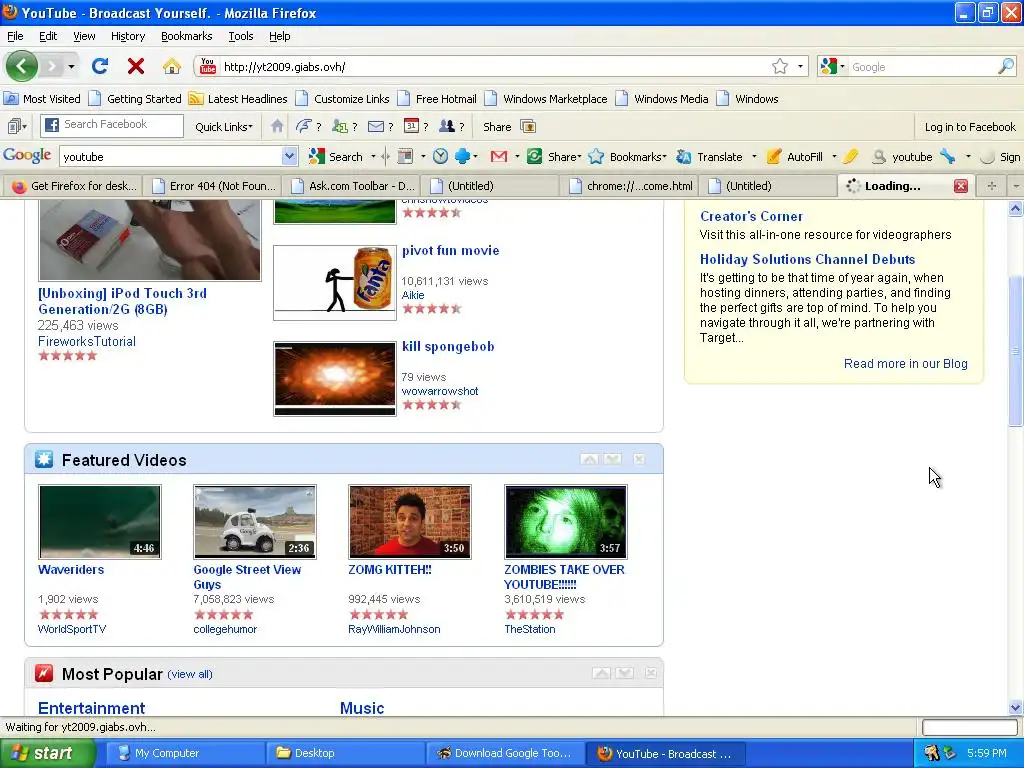1024x768 pixels.
Task: Open Facebook messages envelope icon
Action: click(x=376, y=126)
